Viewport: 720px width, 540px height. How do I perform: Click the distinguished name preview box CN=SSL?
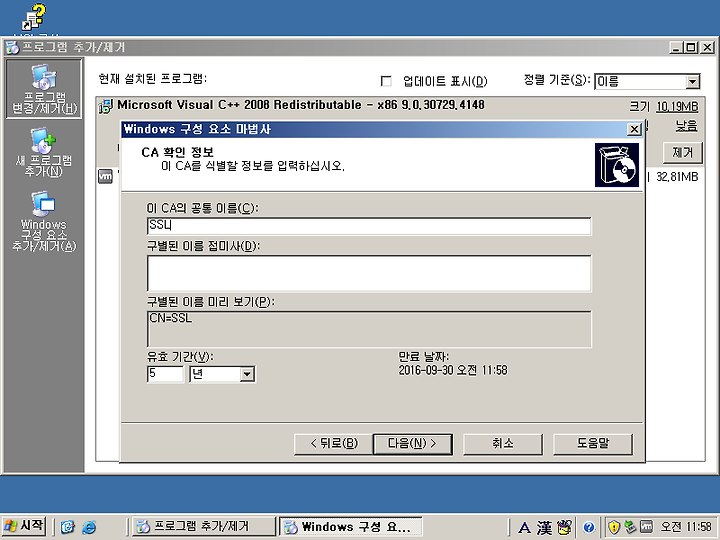tap(369, 329)
